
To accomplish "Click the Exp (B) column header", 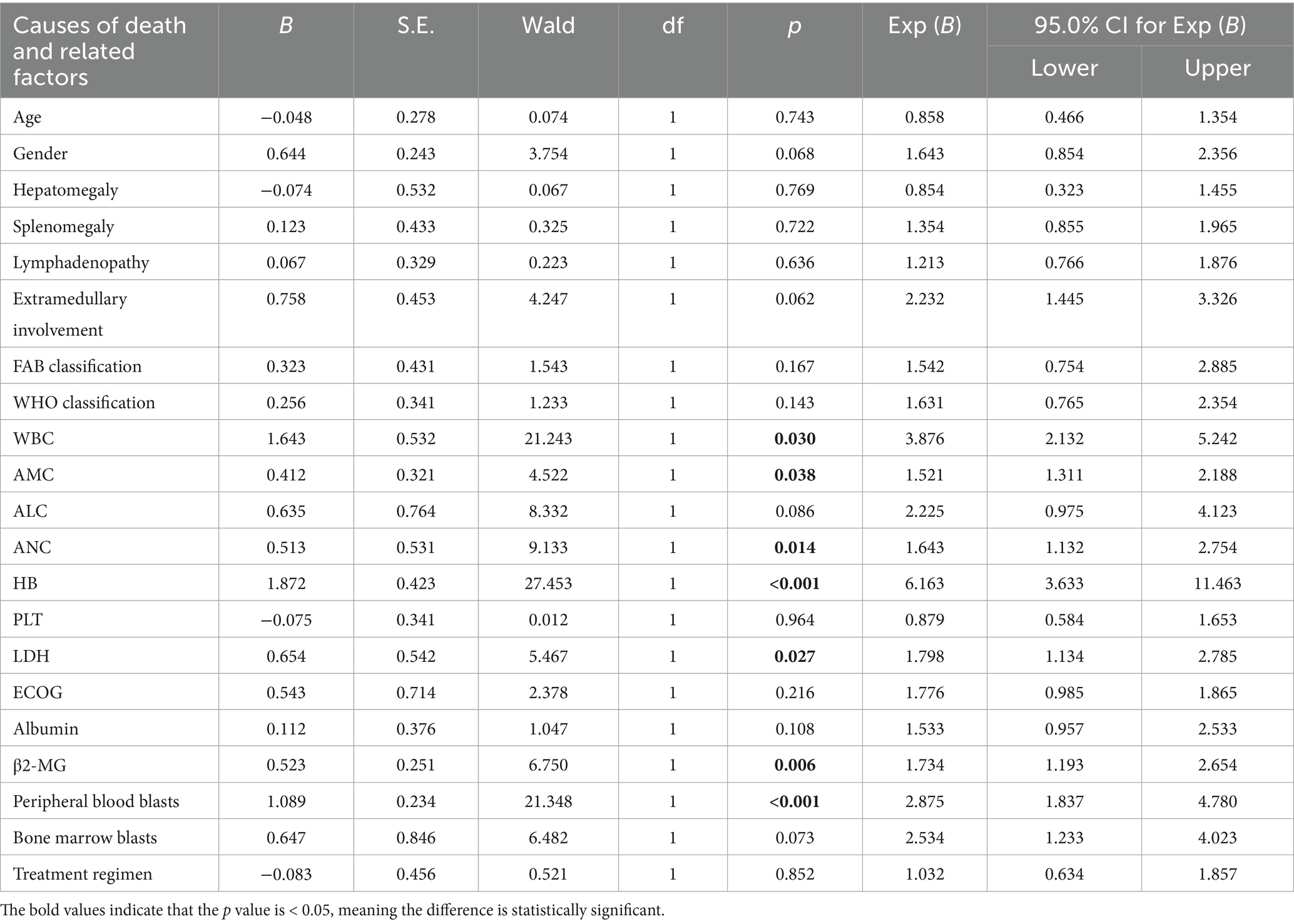I will [924, 26].
